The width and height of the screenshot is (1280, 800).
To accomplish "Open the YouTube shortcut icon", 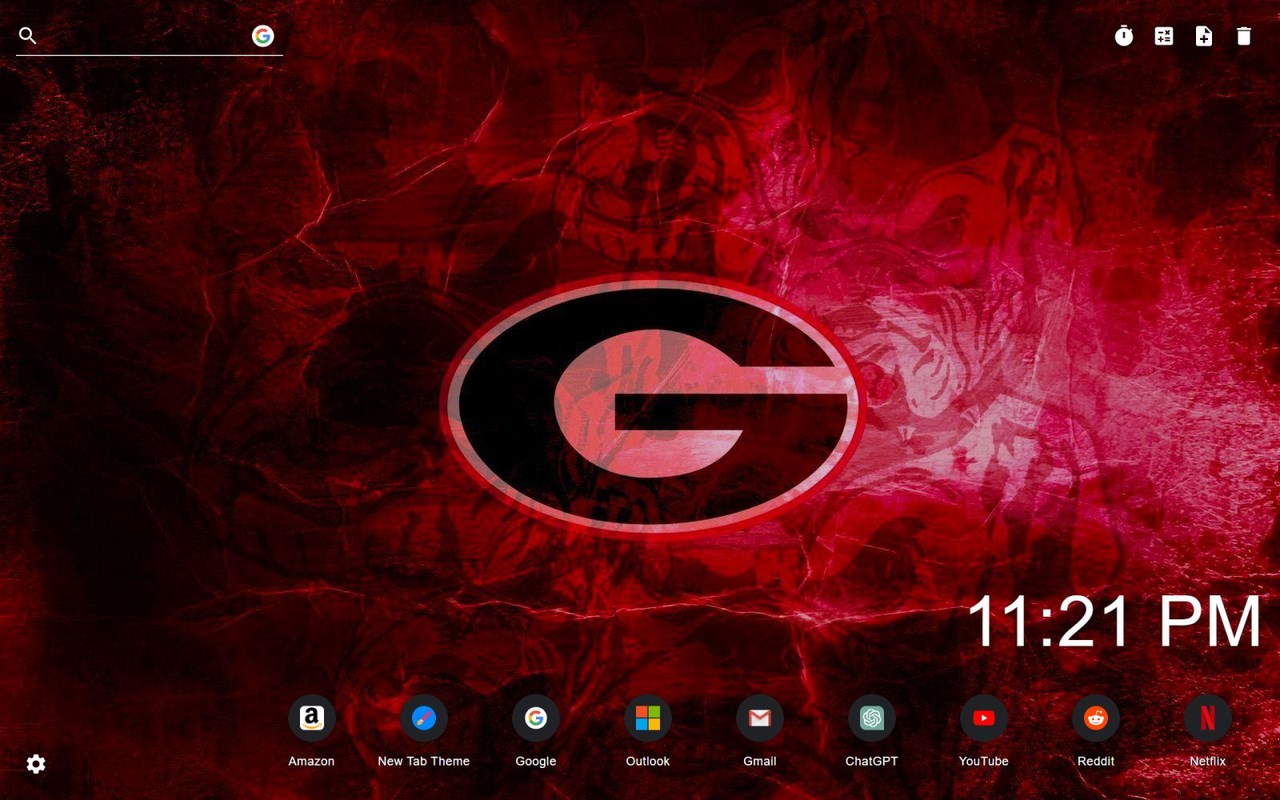I will pos(984,718).
